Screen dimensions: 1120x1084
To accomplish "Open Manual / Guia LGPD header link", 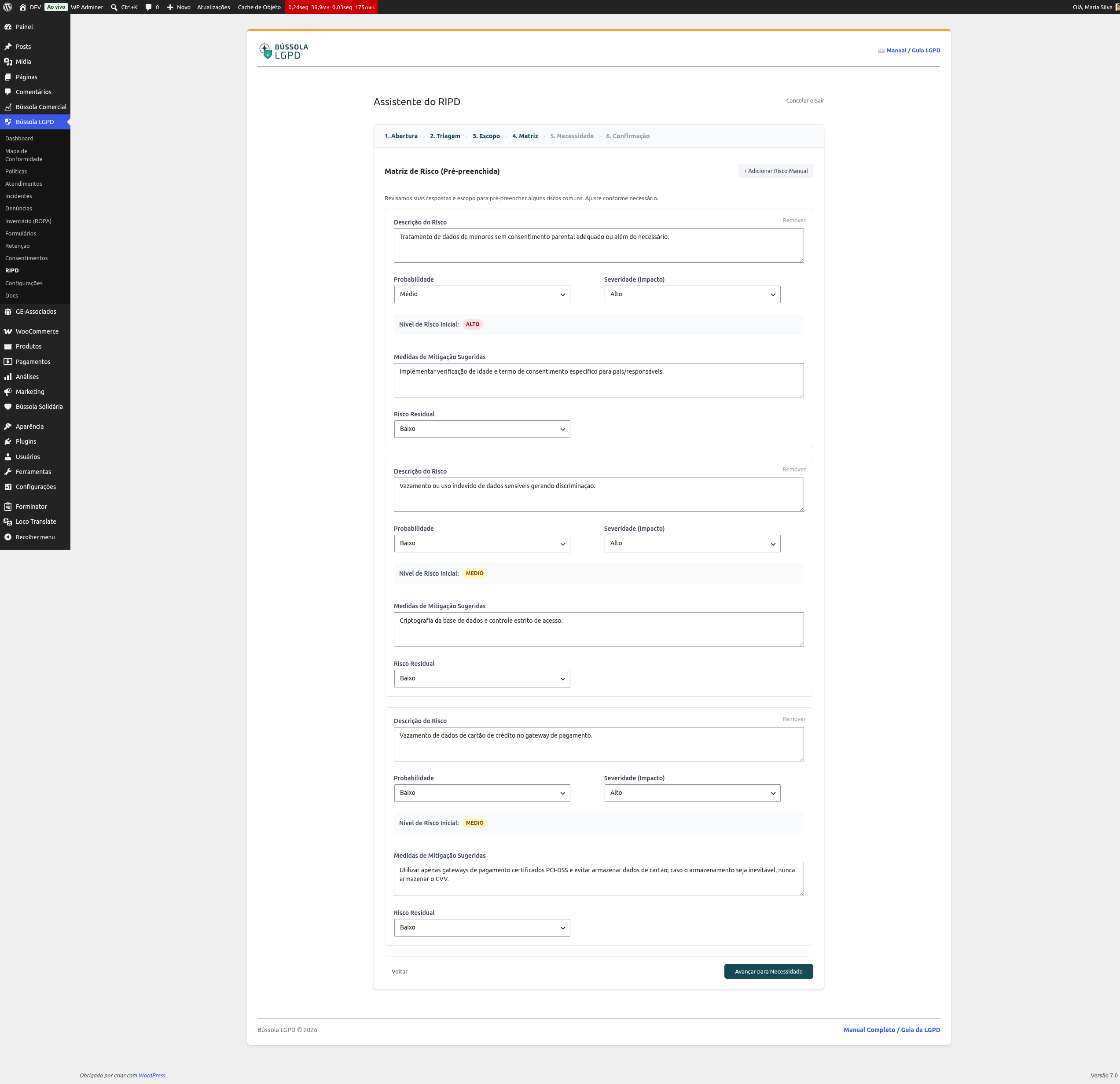I will click(x=909, y=50).
